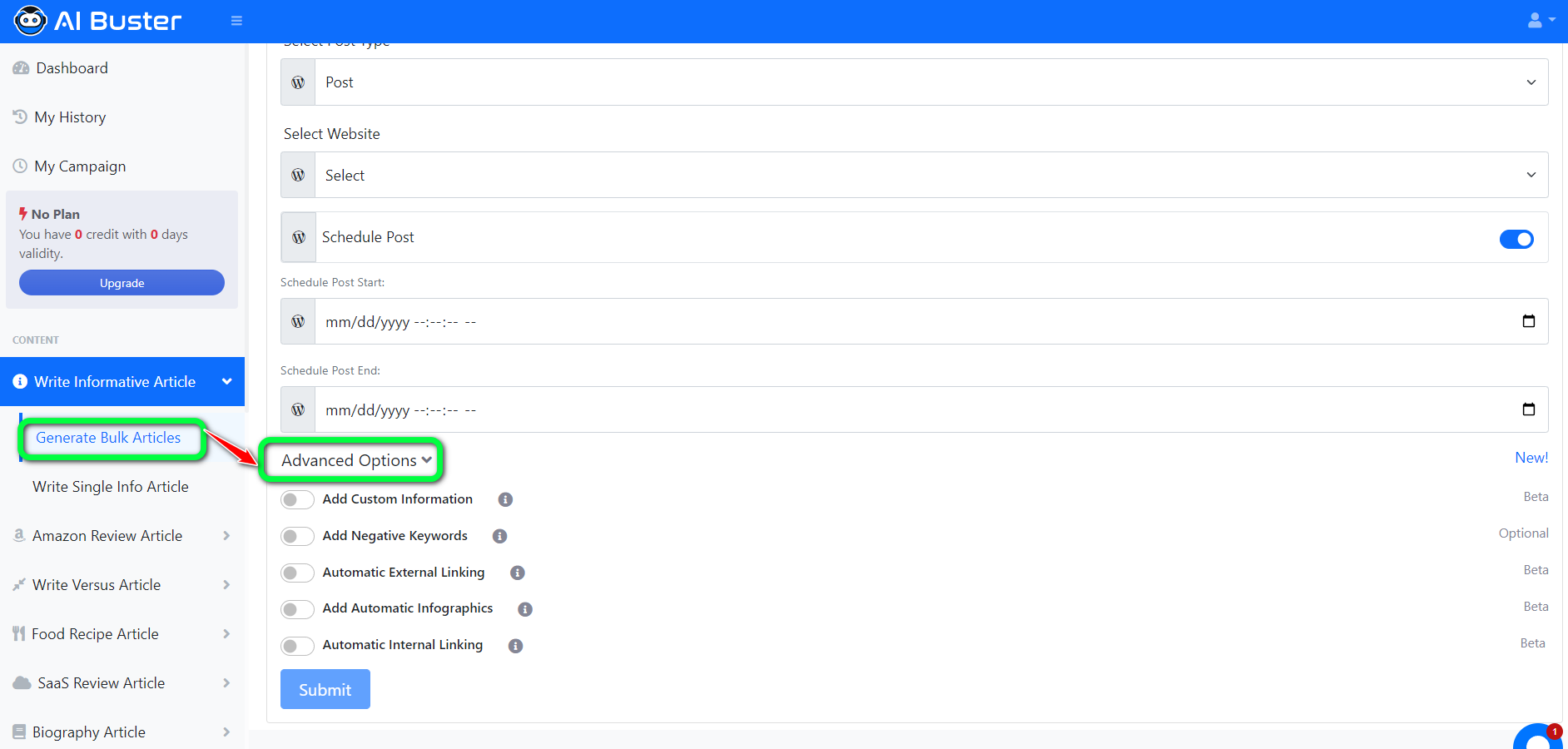The image size is (1568, 749).
Task: Expand Amazon Review Article submenu
Action: pos(226,535)
